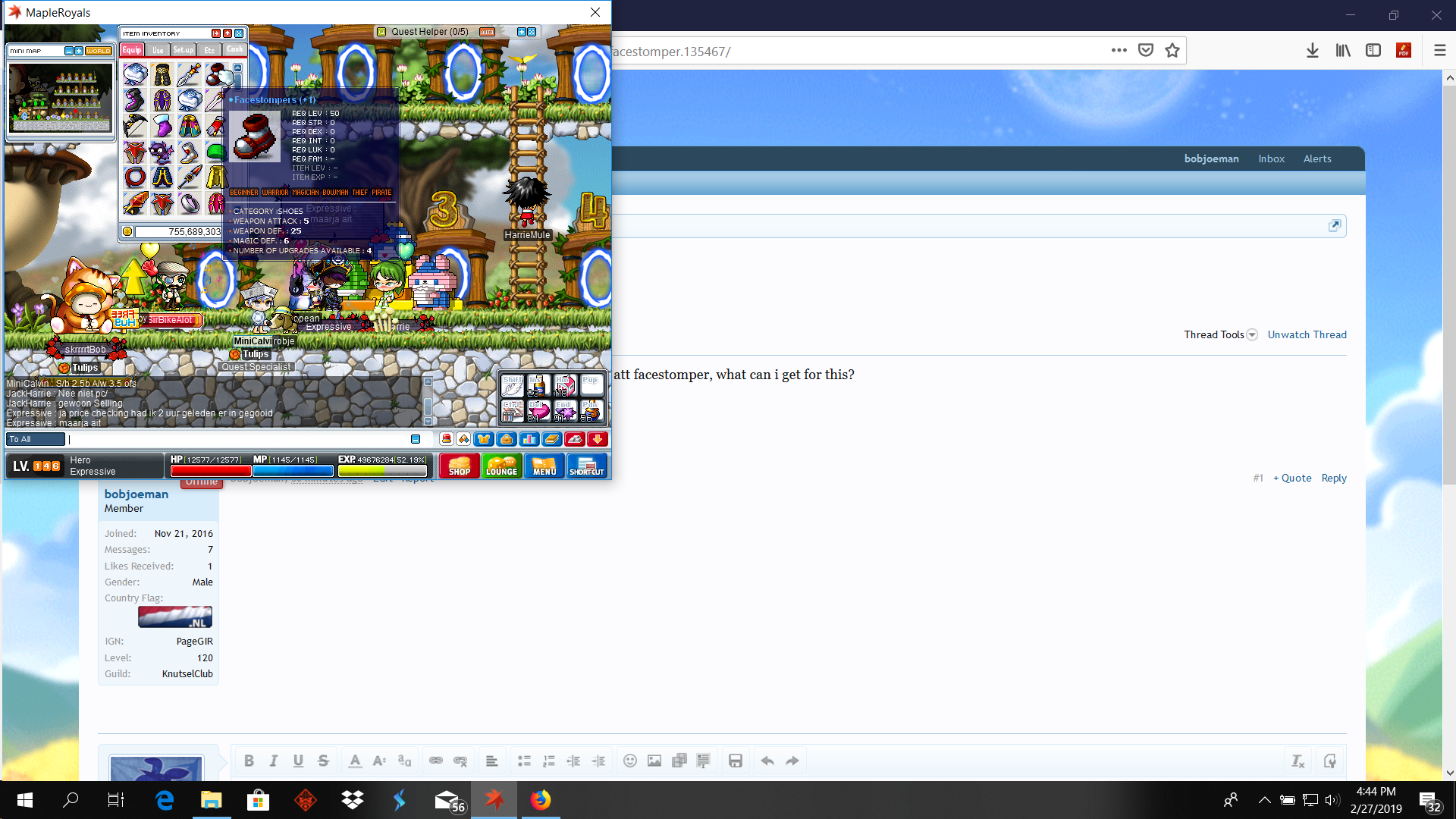Open Firefox page actions ellipsis menu
The width and height of the screenshot is (1456, 819).
[x=1119, y=50]
